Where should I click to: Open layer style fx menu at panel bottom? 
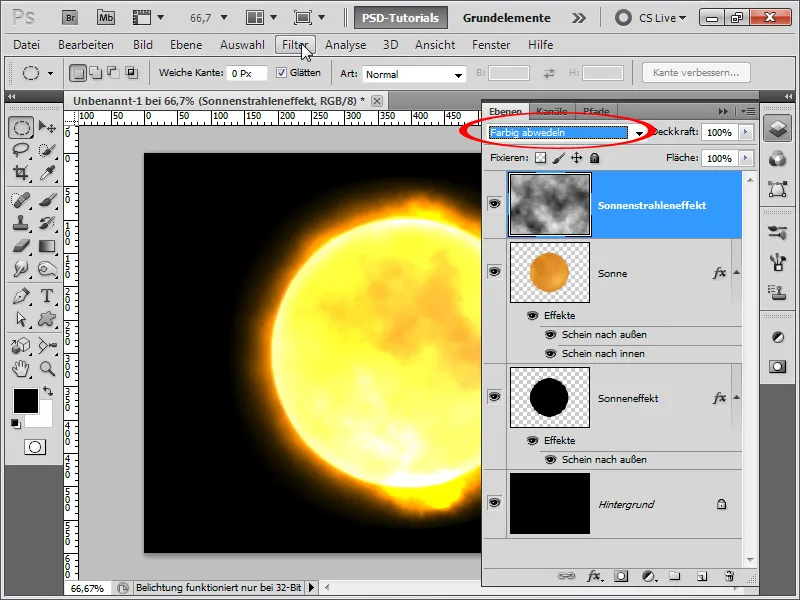[594, 576]
